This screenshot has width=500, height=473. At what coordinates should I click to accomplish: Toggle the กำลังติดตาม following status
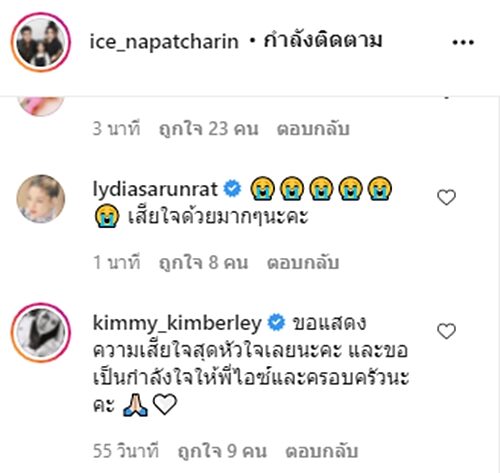pyautogui.click(x=323, y=40)
